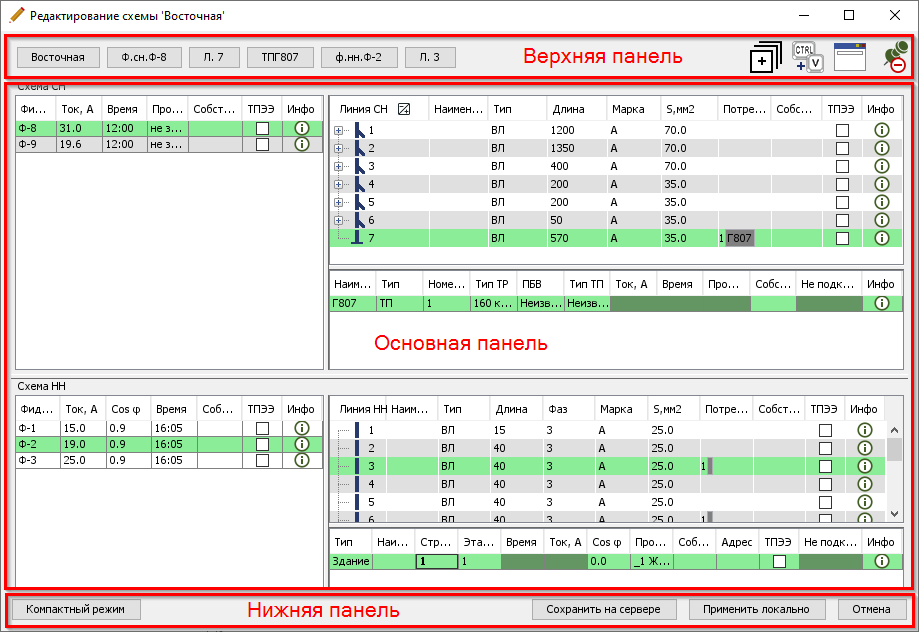Show info for СН line 7
Screen dimensions: 919x632
click(x=881, y=238)
